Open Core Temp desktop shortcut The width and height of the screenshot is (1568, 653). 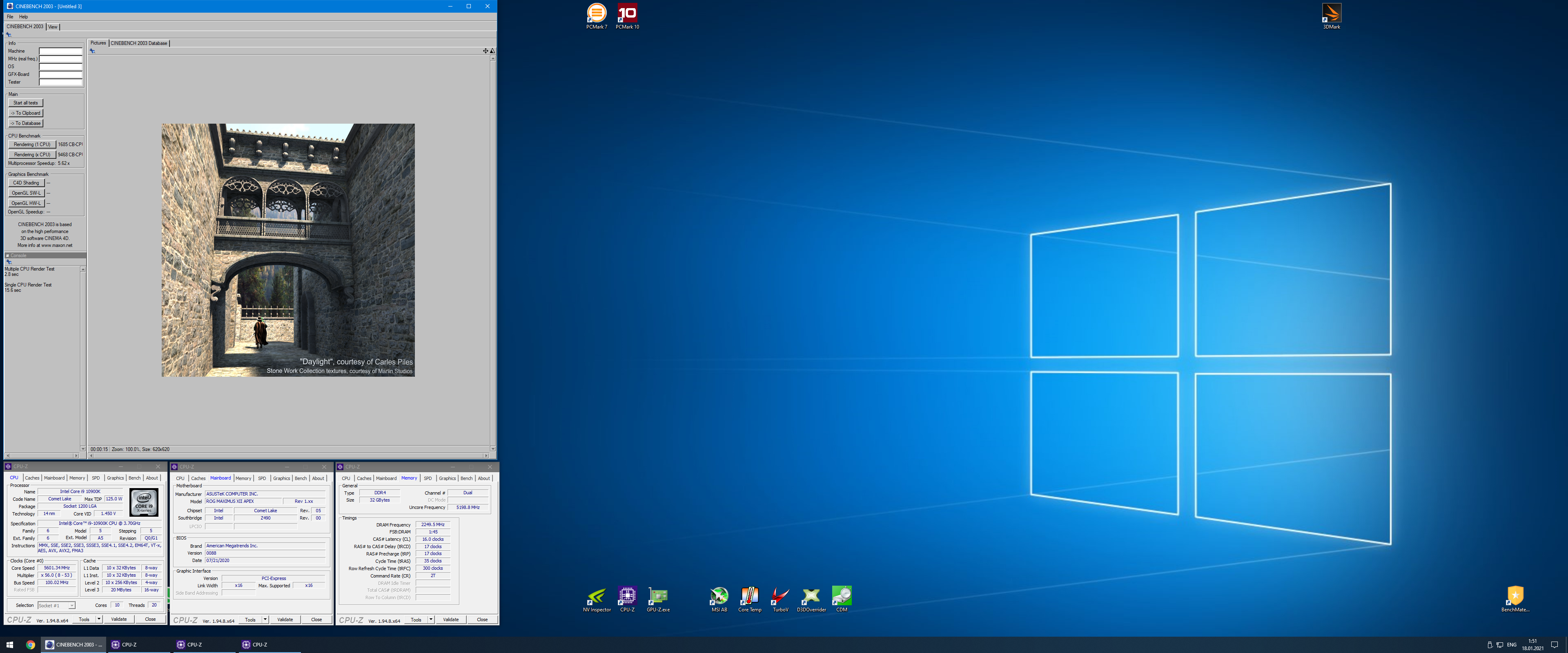pyautogui.click(x=749, y=600)
